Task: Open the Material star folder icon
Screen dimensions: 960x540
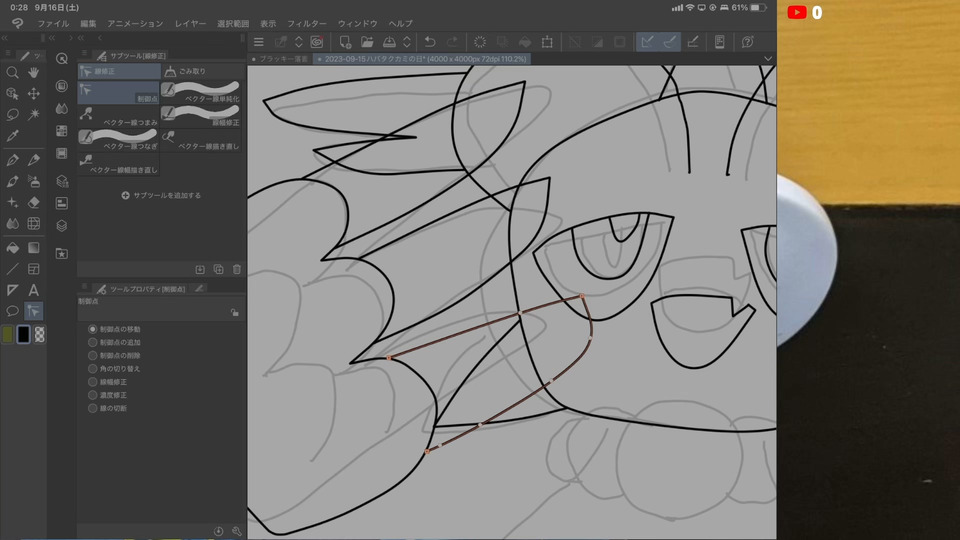Action: [x=62, y=253]
